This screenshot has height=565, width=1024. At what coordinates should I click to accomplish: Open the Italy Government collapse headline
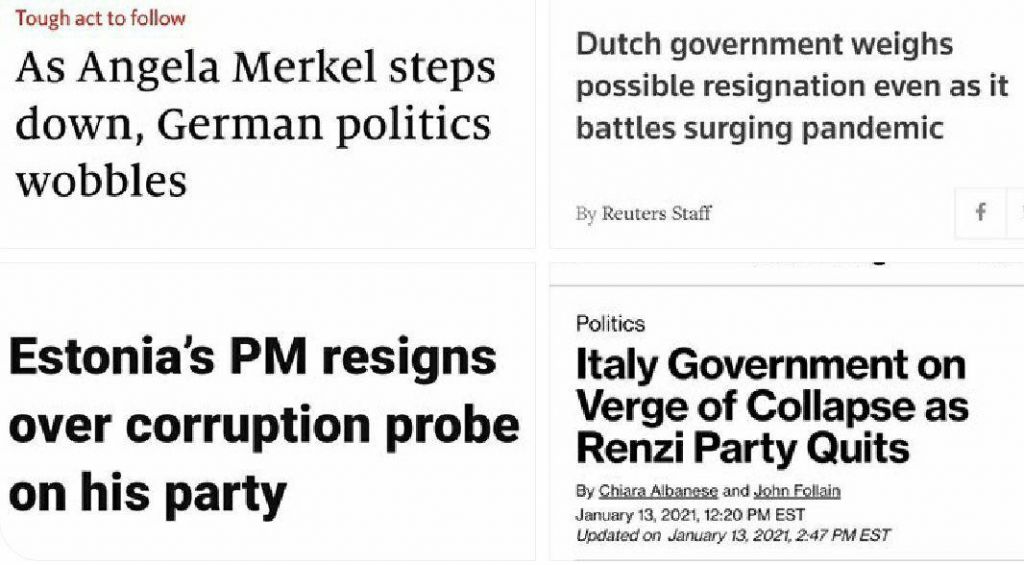coord(771,406)
